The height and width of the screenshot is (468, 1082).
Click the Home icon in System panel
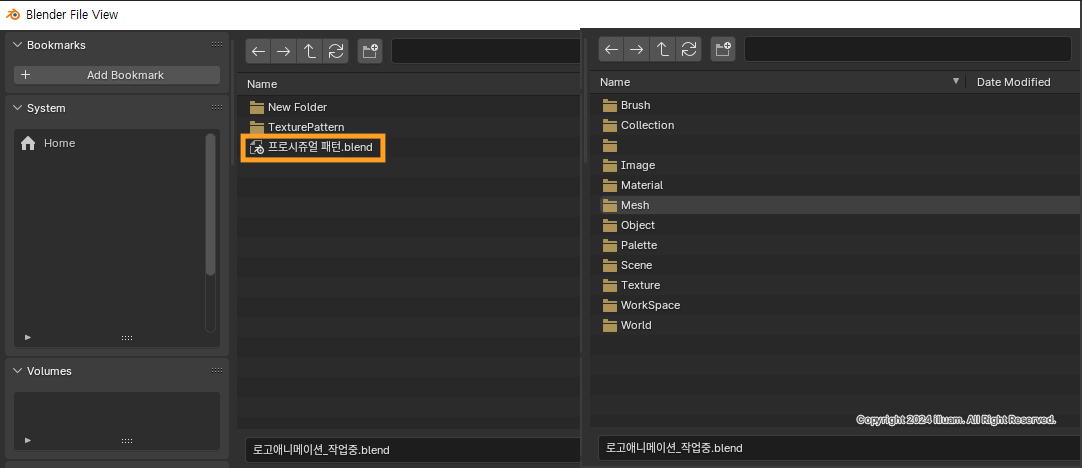(28, 143)
